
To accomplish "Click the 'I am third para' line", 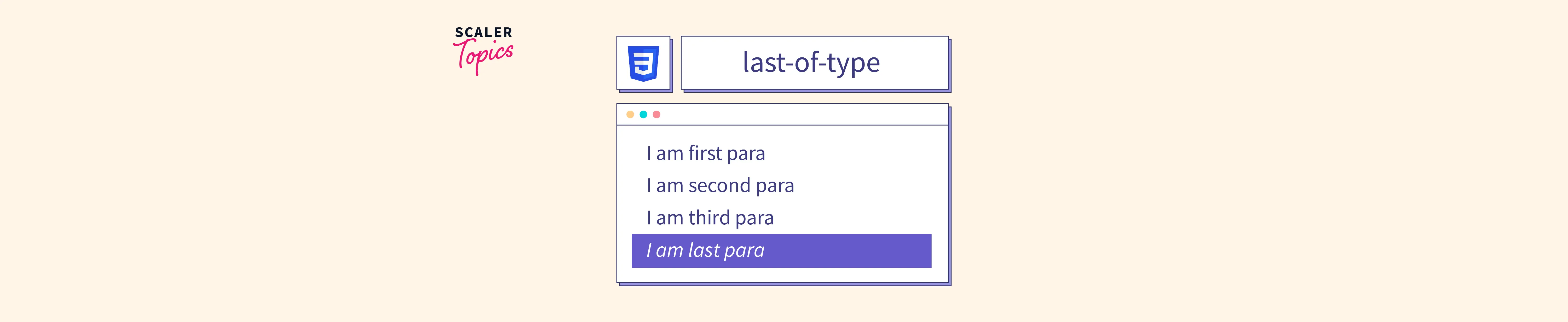I will pyautogui.click(x=710, y=218).
